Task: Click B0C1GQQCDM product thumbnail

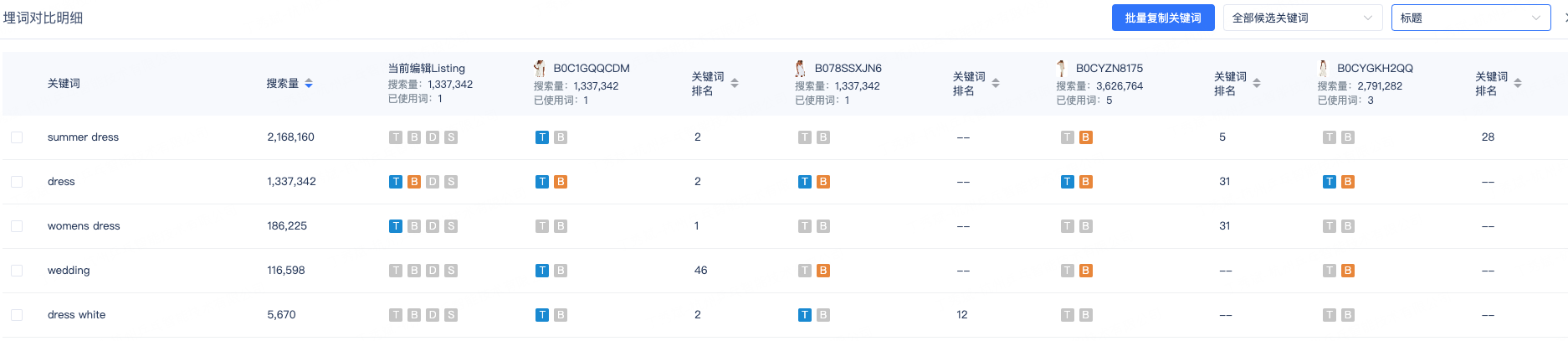Action: coord(540,68)
